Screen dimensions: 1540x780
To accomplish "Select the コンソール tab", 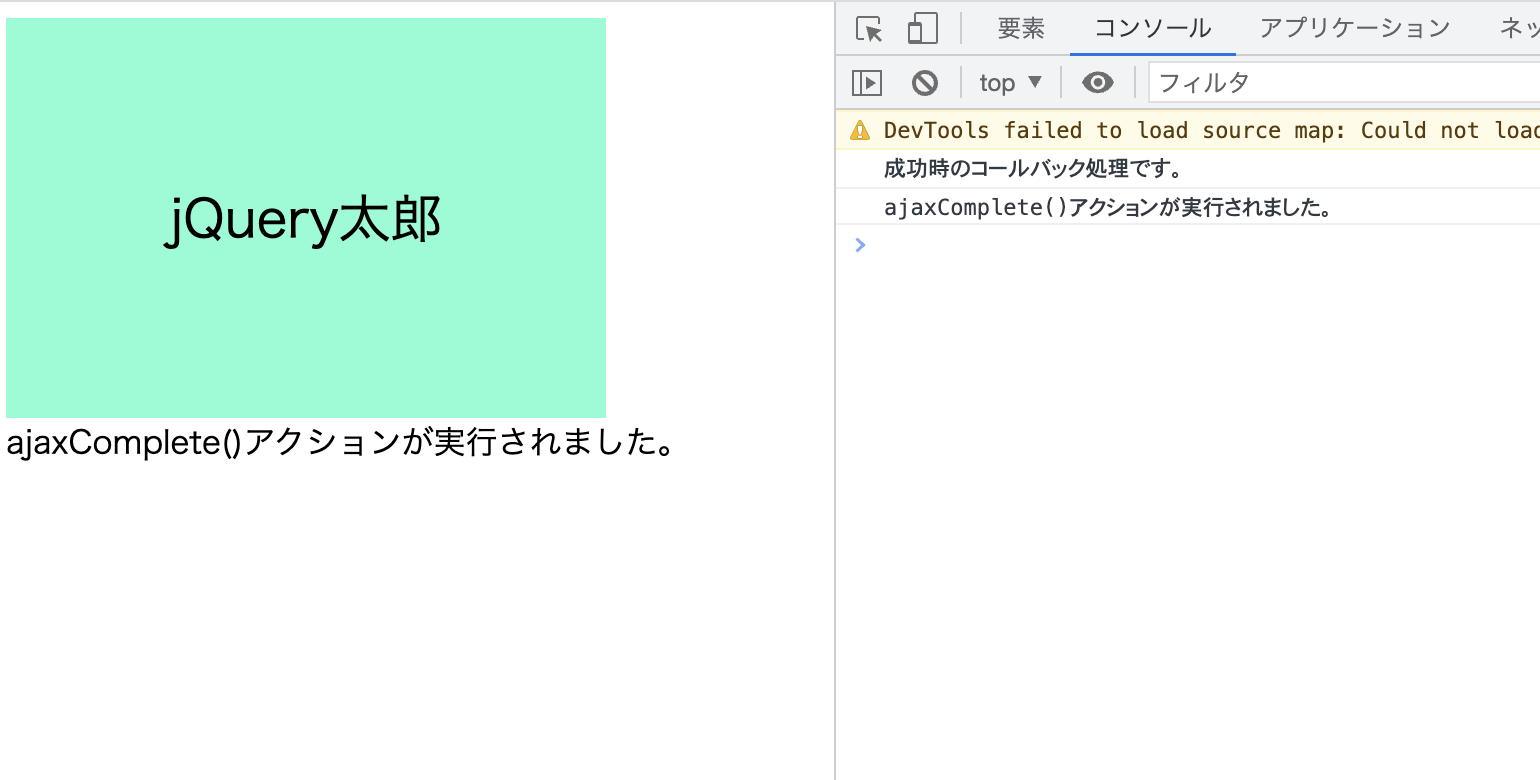I will (1153, 28).
